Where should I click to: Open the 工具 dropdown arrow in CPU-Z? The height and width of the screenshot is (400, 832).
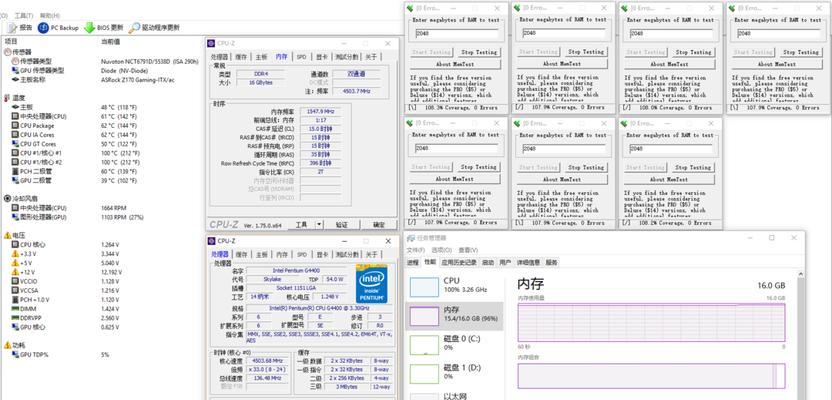[319, 225]
